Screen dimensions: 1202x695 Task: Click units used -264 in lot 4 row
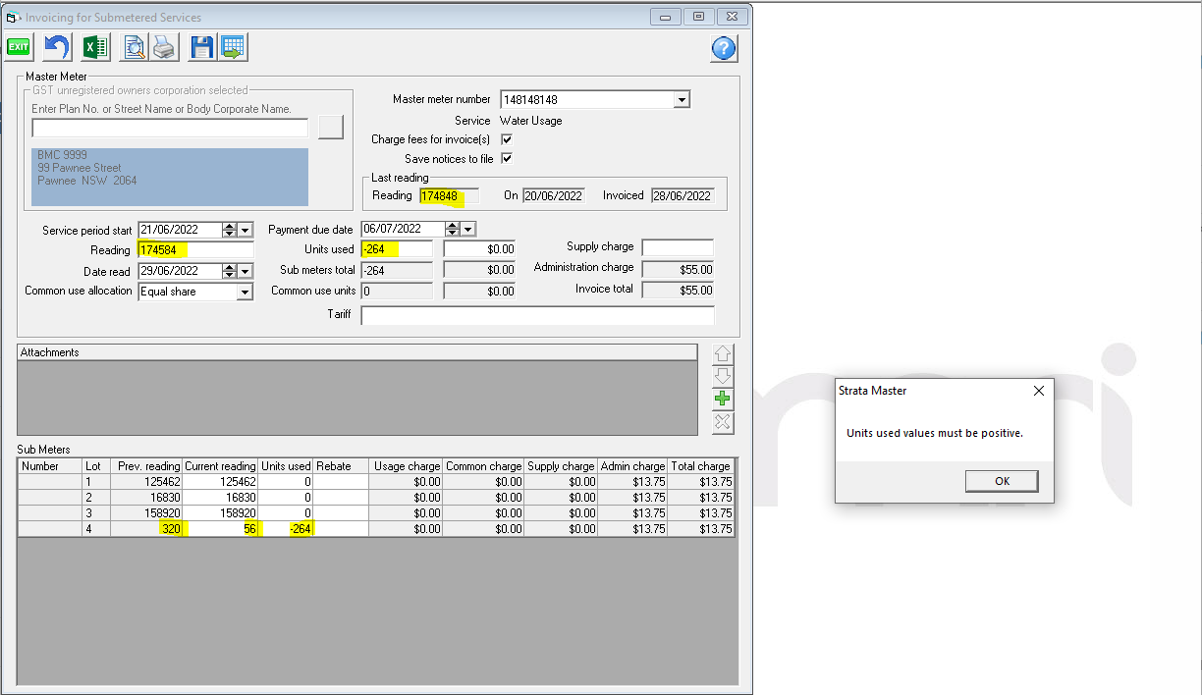point(286,529)
